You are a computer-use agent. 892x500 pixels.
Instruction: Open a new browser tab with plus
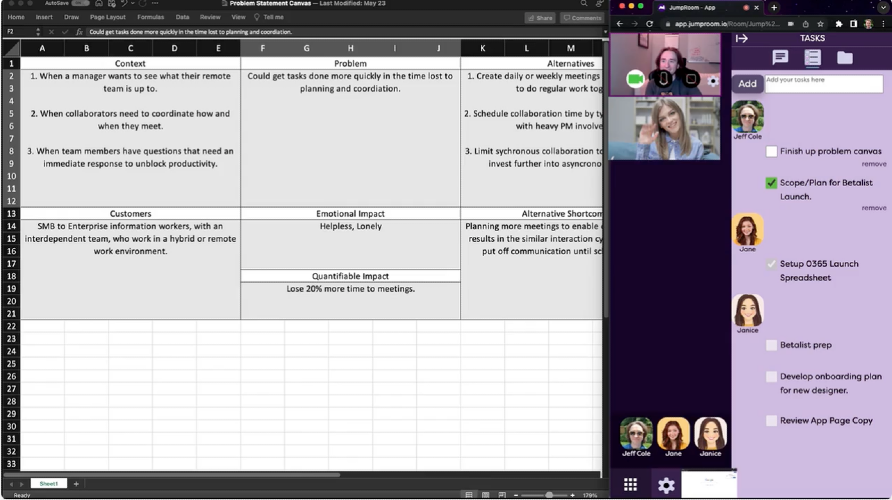point(774,7)
